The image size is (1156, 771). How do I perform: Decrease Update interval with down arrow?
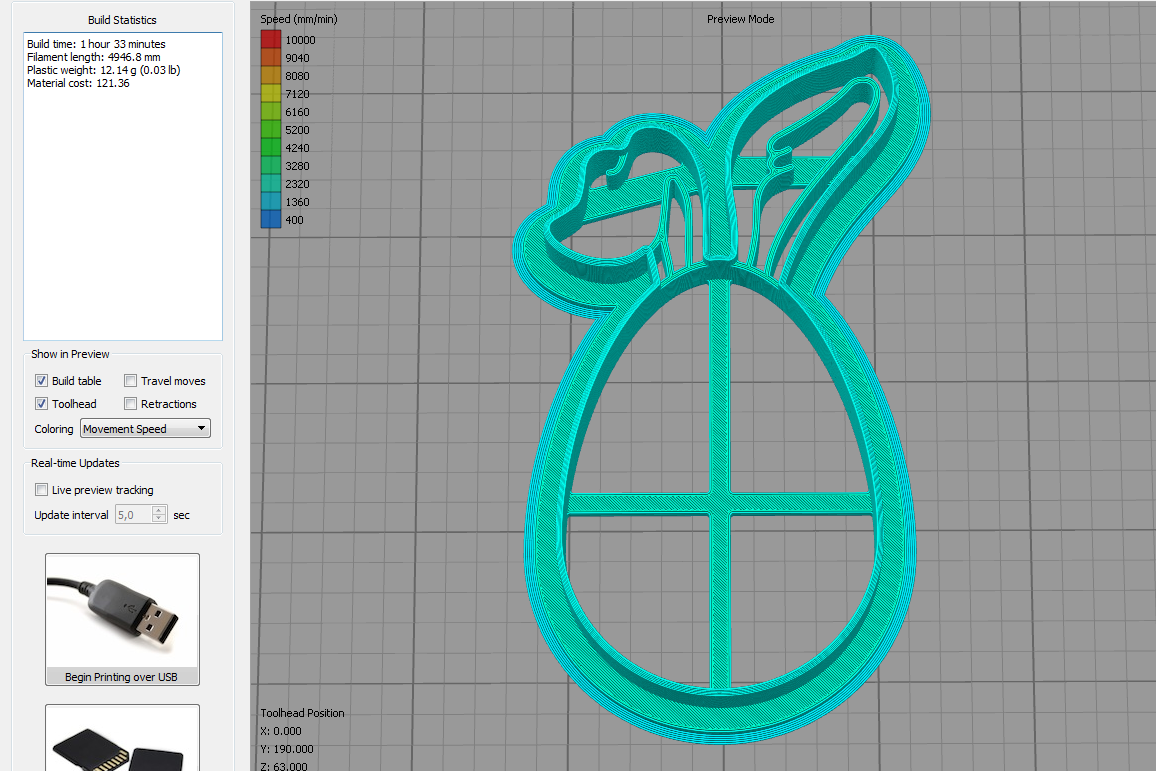(159, 519)
